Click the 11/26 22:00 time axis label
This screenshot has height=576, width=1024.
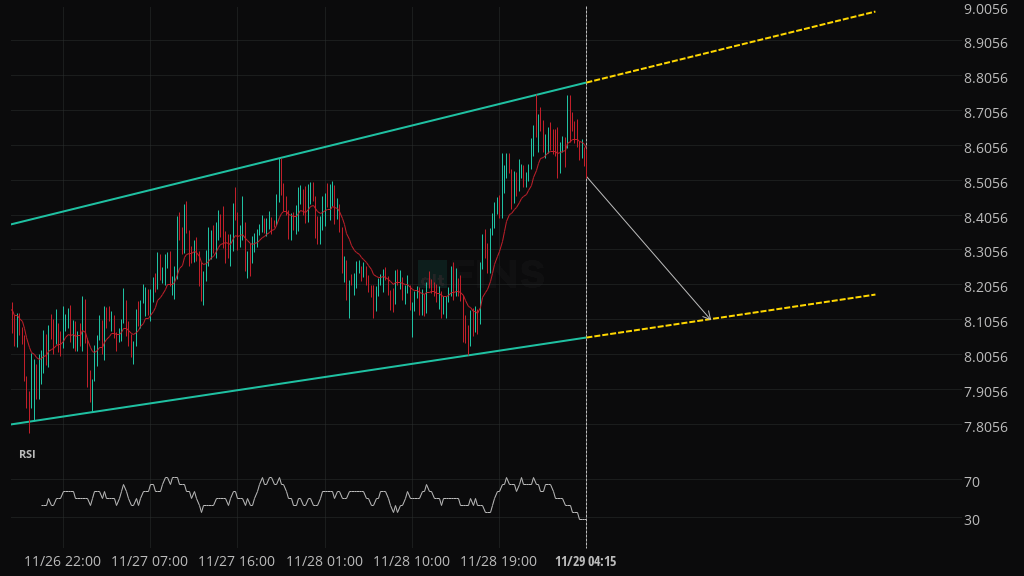[62, 561]
